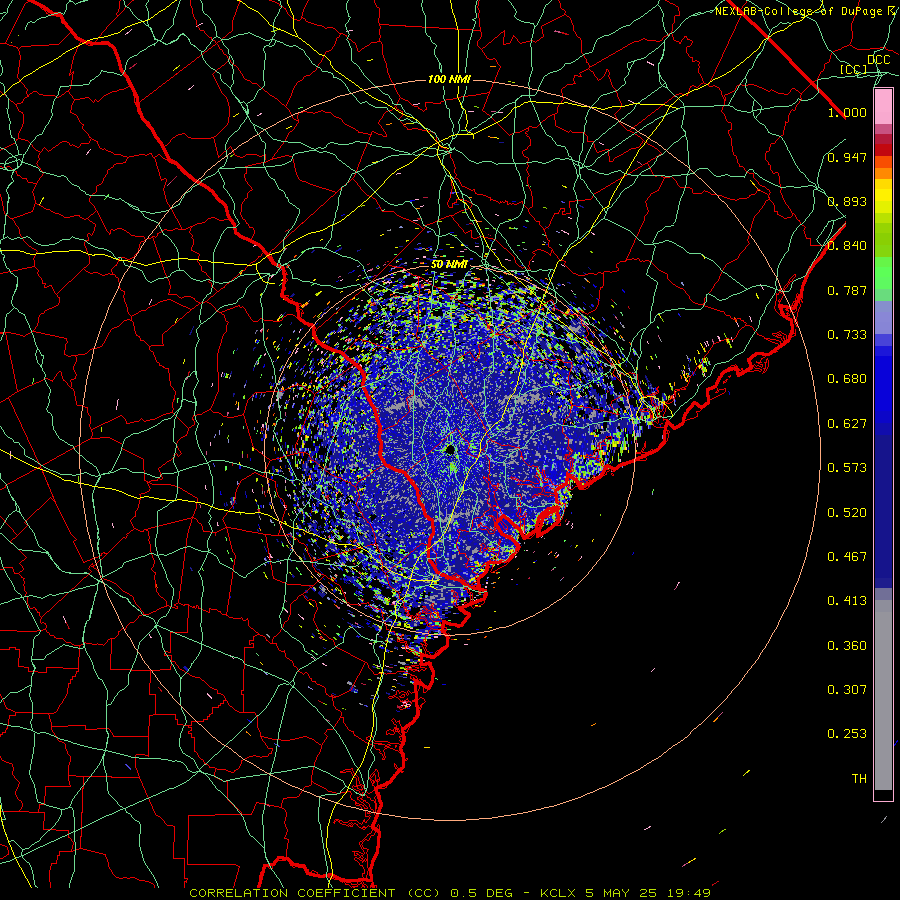
Task: Select the 1.000 legend value
Action: [847, 112]
